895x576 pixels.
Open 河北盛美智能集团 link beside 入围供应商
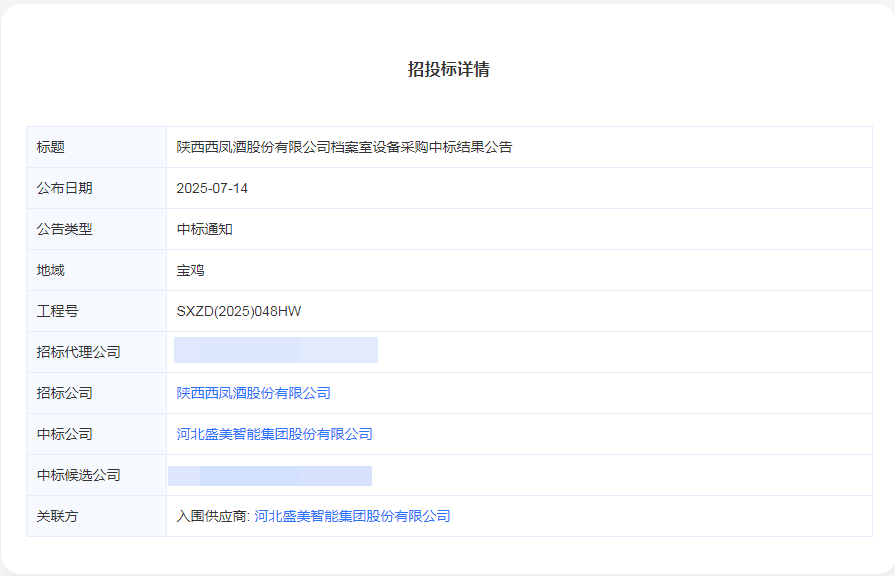pyautogui.click(x=352, y=516)
